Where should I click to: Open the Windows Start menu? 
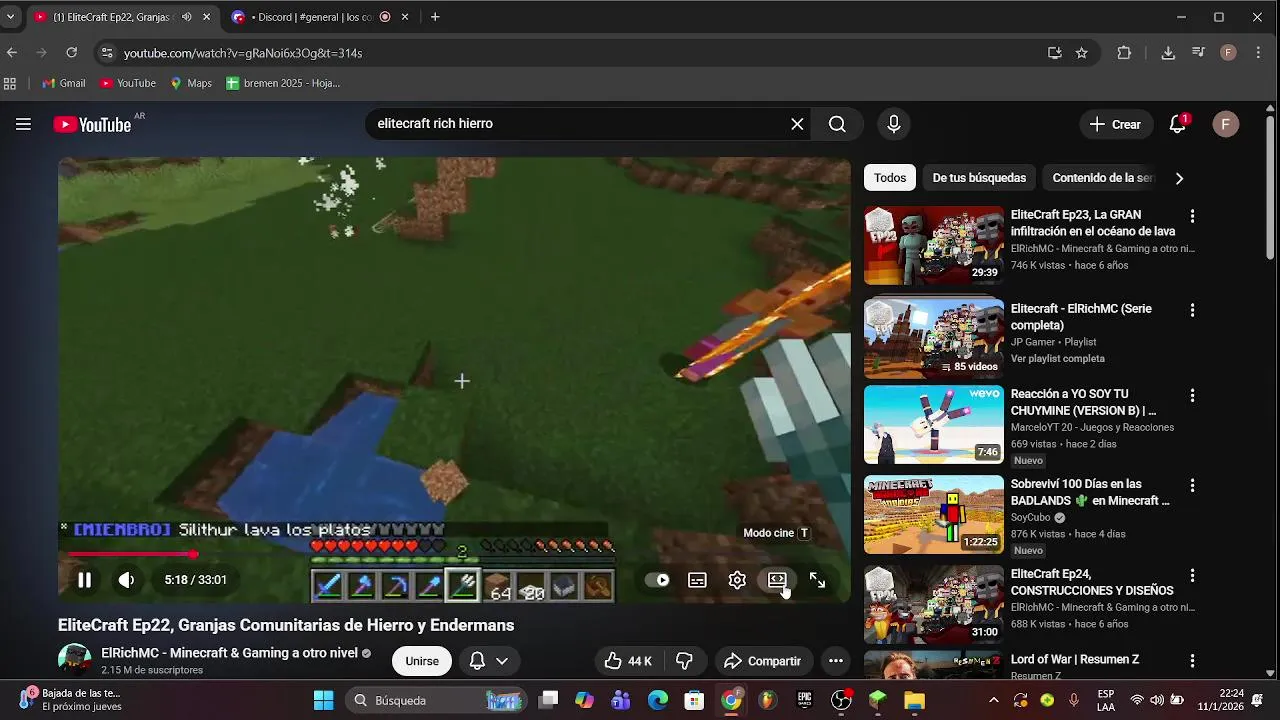pos(323,700)
